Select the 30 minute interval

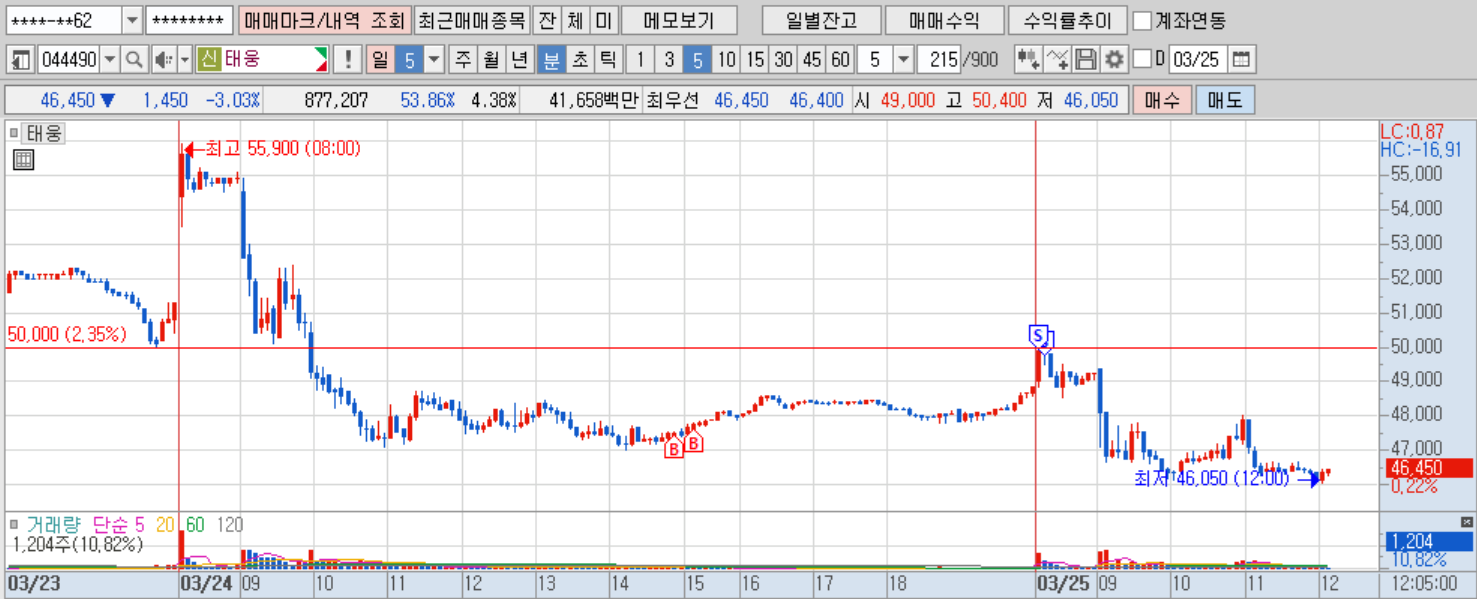point(784,60)
